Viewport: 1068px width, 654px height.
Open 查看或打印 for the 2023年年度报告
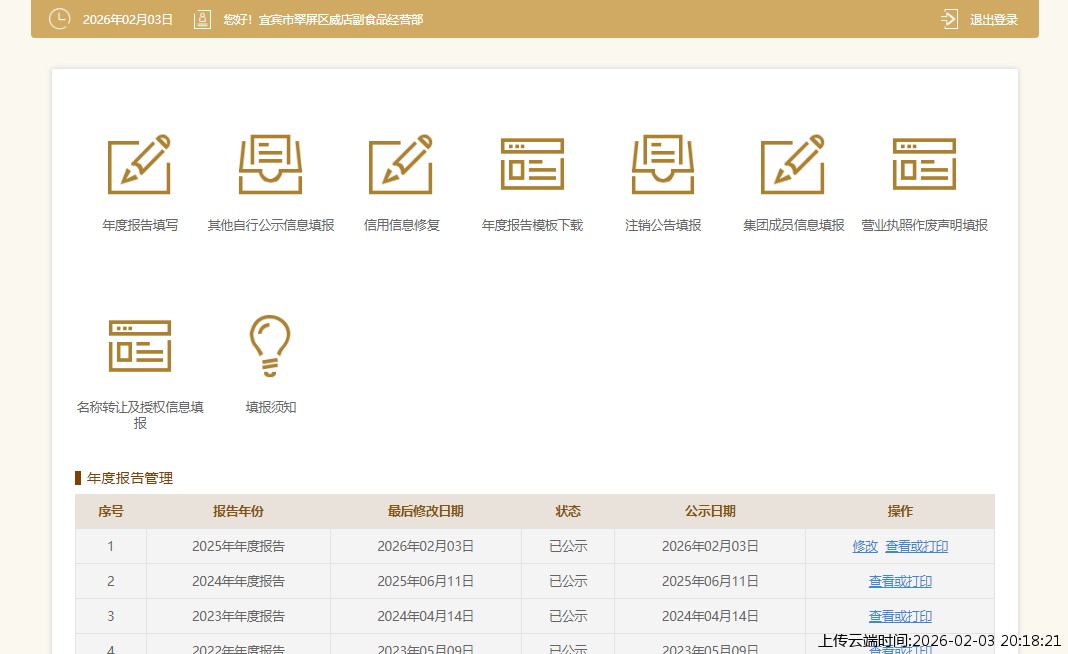[x=900, y=616]
